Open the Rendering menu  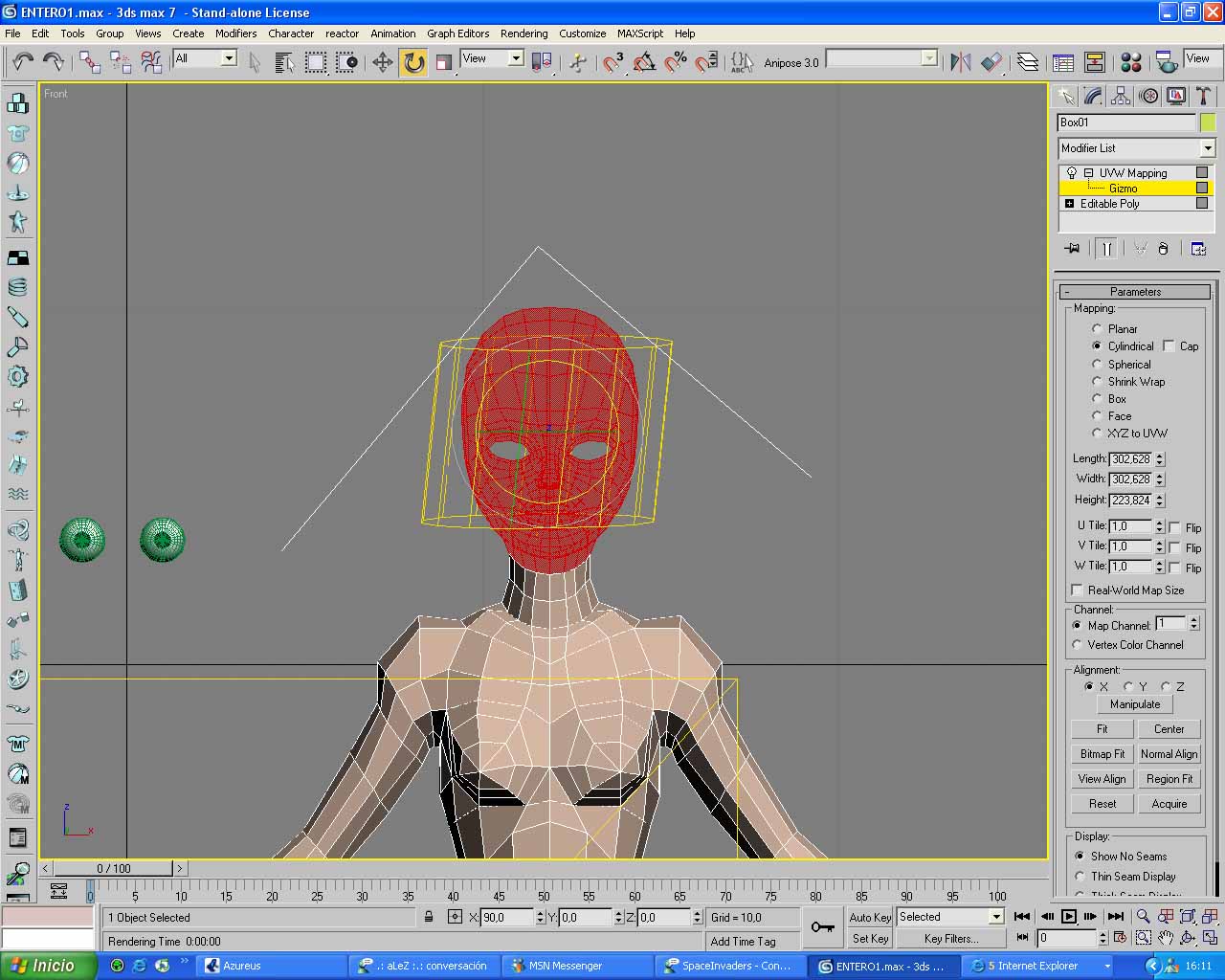pos(523,33)
